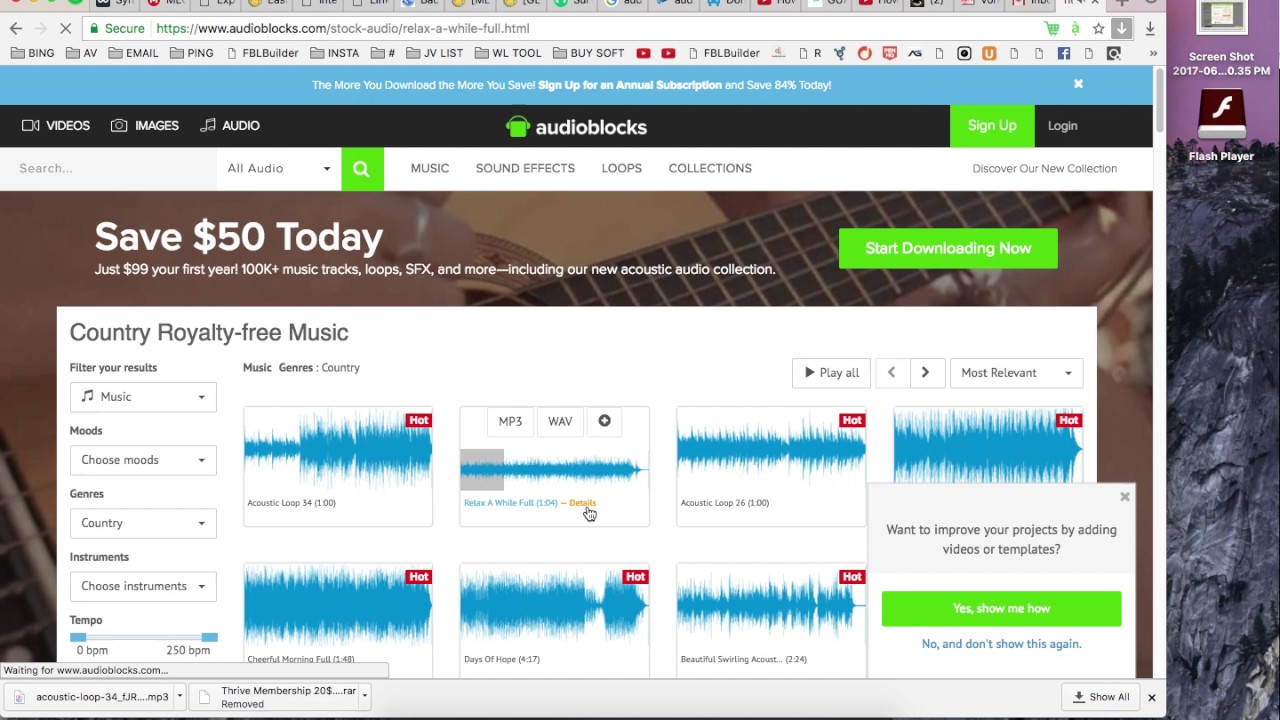Open the COLLECTIONS menu item
1280x720 pixels.
point(710,168)
